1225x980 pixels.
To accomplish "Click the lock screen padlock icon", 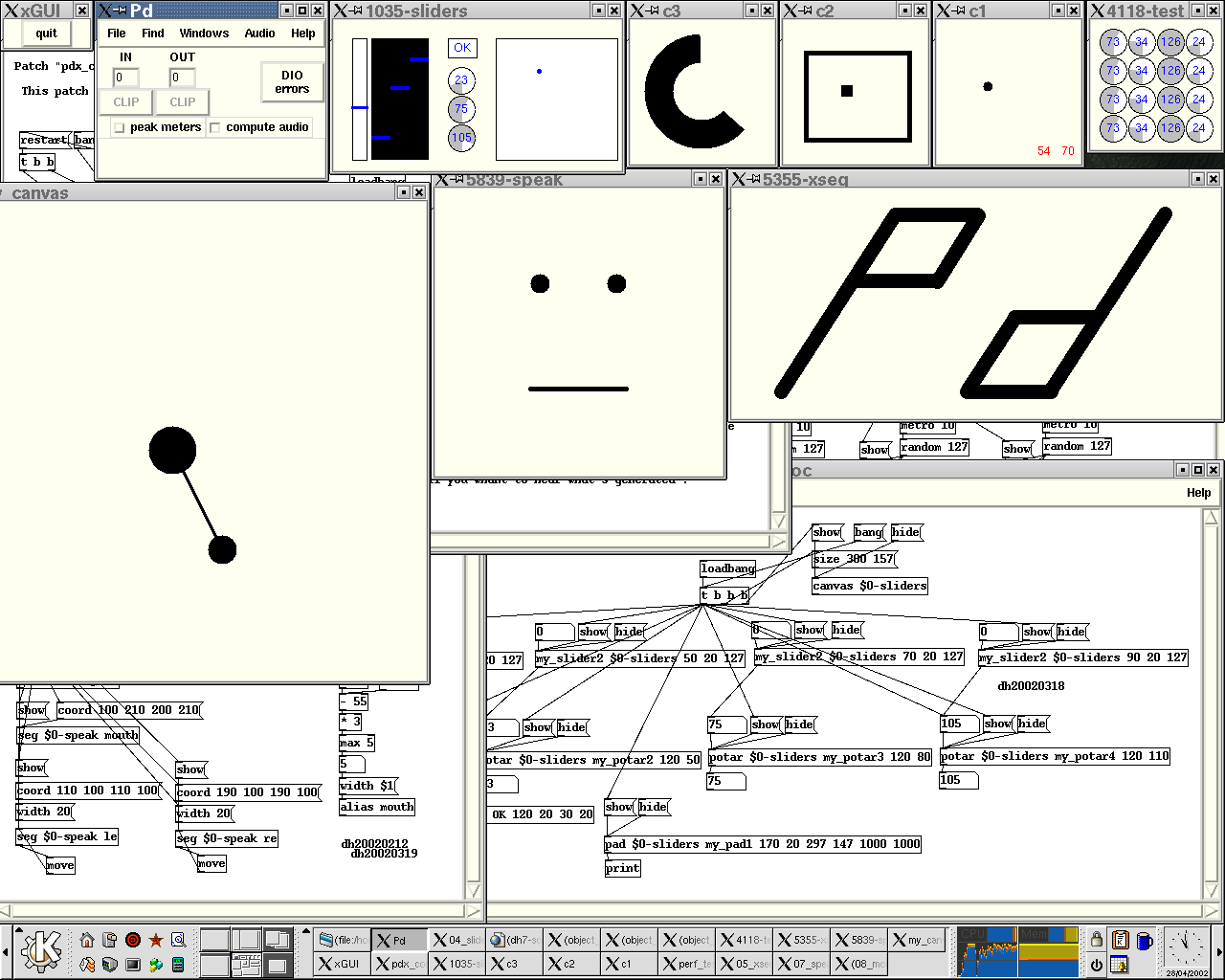I will pos(1097,939).
